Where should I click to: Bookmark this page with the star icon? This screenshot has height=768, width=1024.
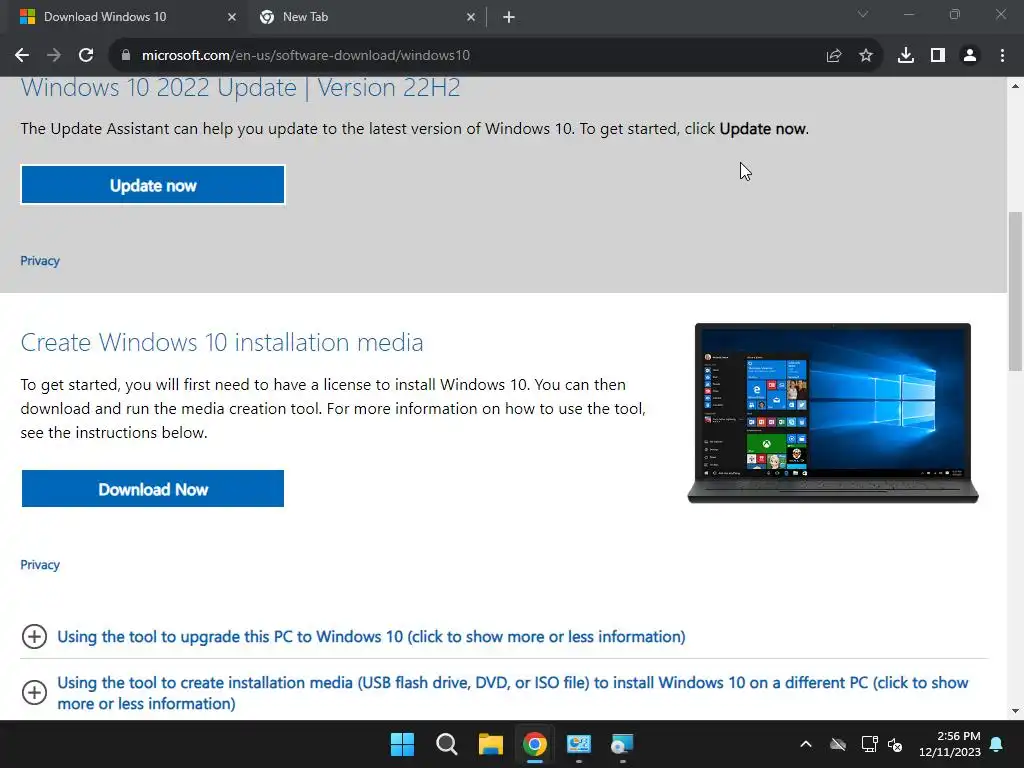(x=866, y=56)
